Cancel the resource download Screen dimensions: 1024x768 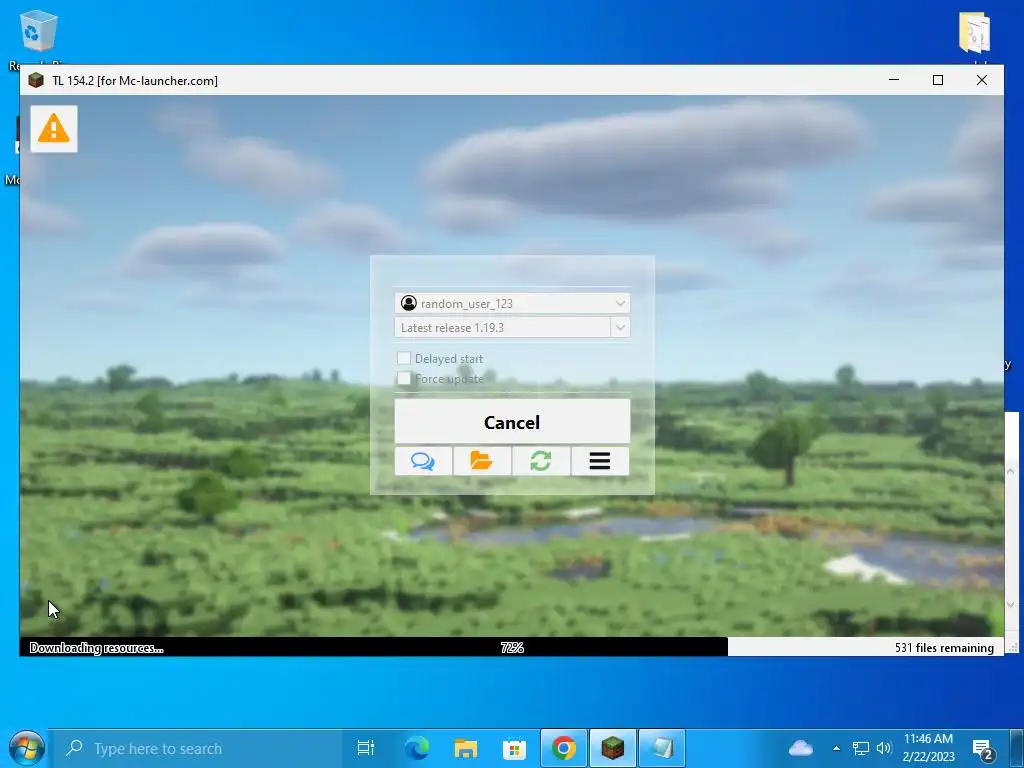pyautogui.click(x=512, y=422)
